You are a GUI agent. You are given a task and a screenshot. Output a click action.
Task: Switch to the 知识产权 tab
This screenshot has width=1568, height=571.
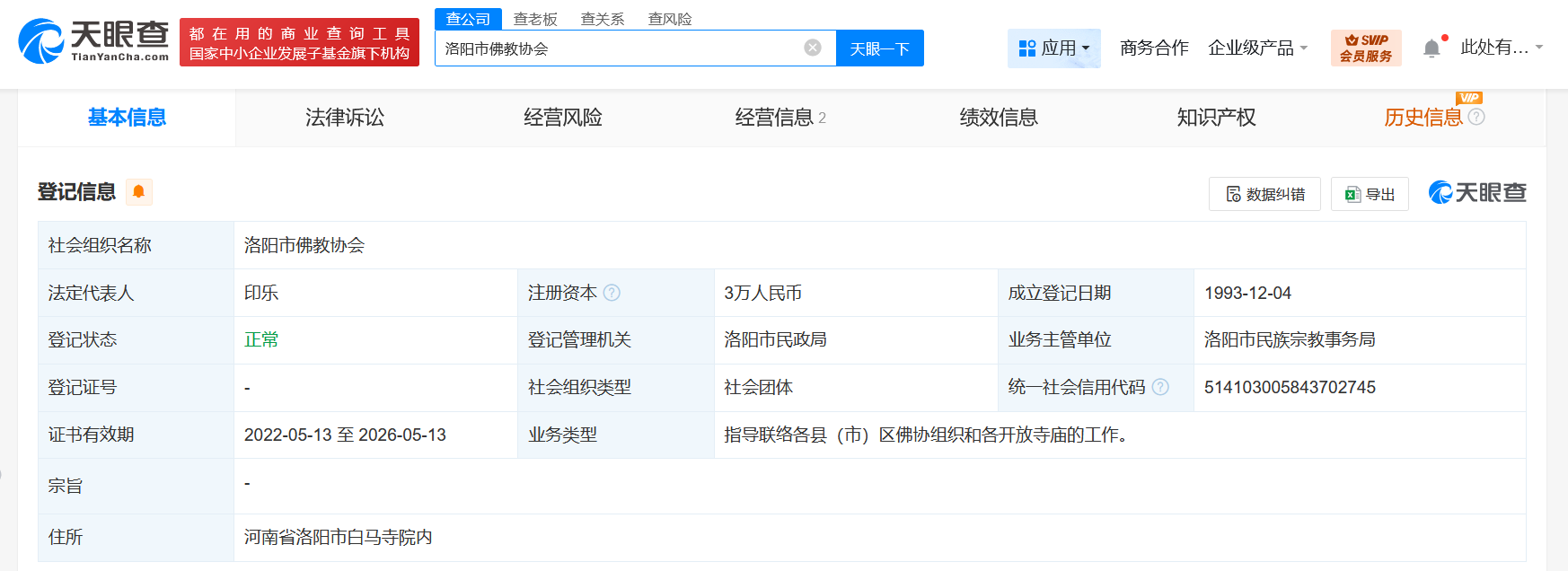(x=1217, y=118)
